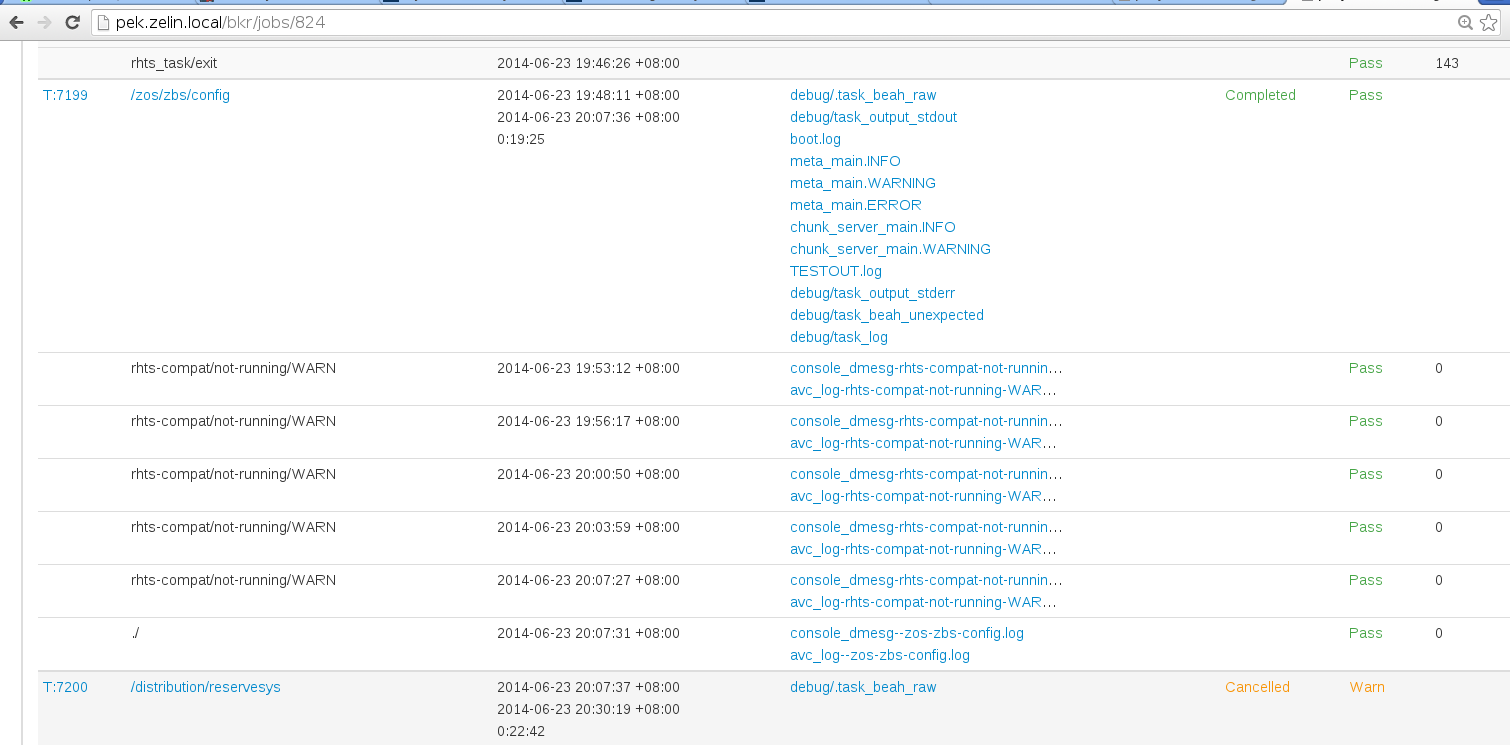Open debug/task_output_stderr log
This screenshot has width=1510, height=745.
pos(872,293)
